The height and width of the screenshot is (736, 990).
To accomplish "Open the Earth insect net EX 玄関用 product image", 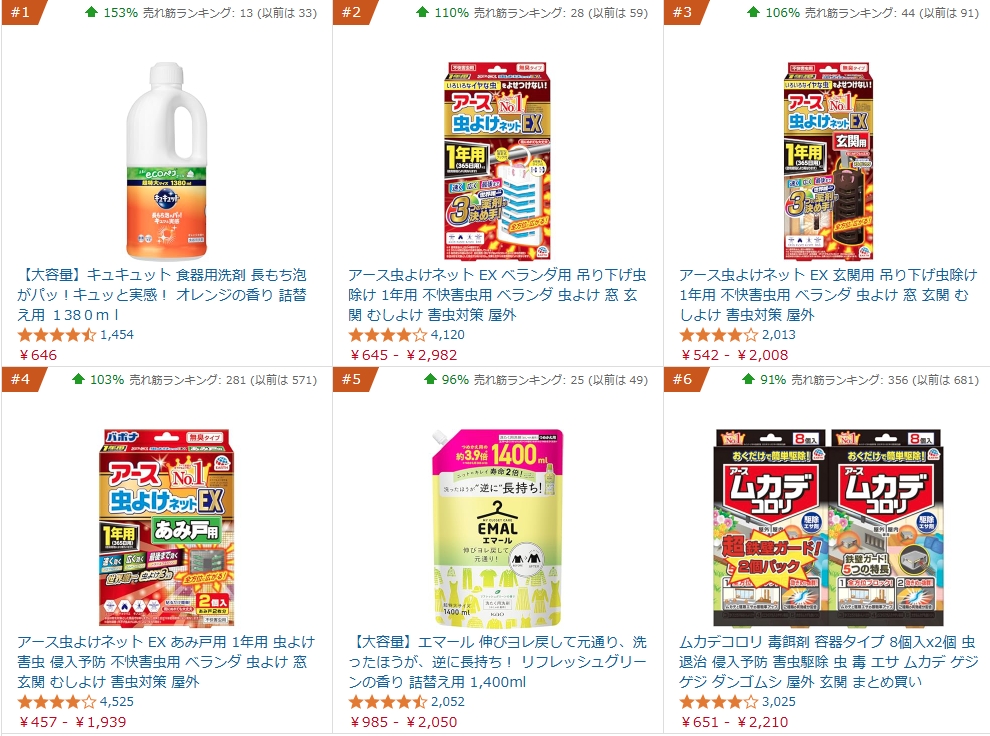I will click(x=828, y=161).
